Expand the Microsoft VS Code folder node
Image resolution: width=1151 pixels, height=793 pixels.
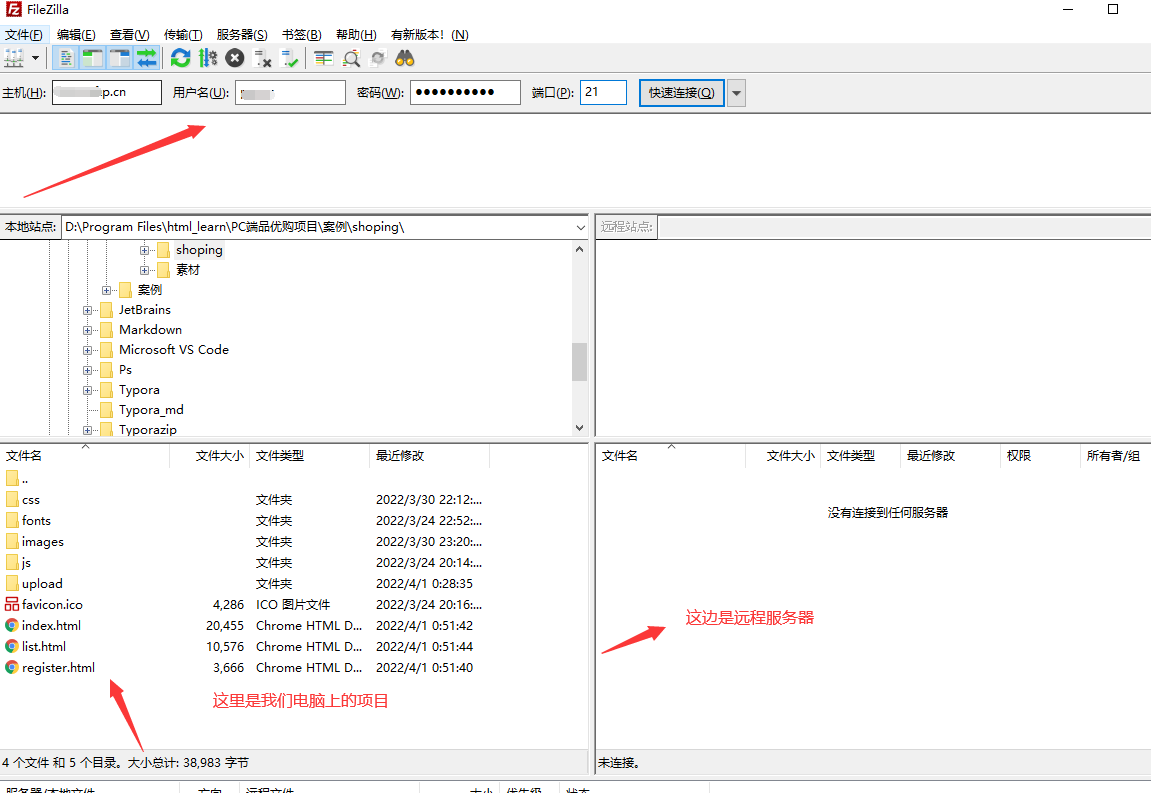click(87, 350)
